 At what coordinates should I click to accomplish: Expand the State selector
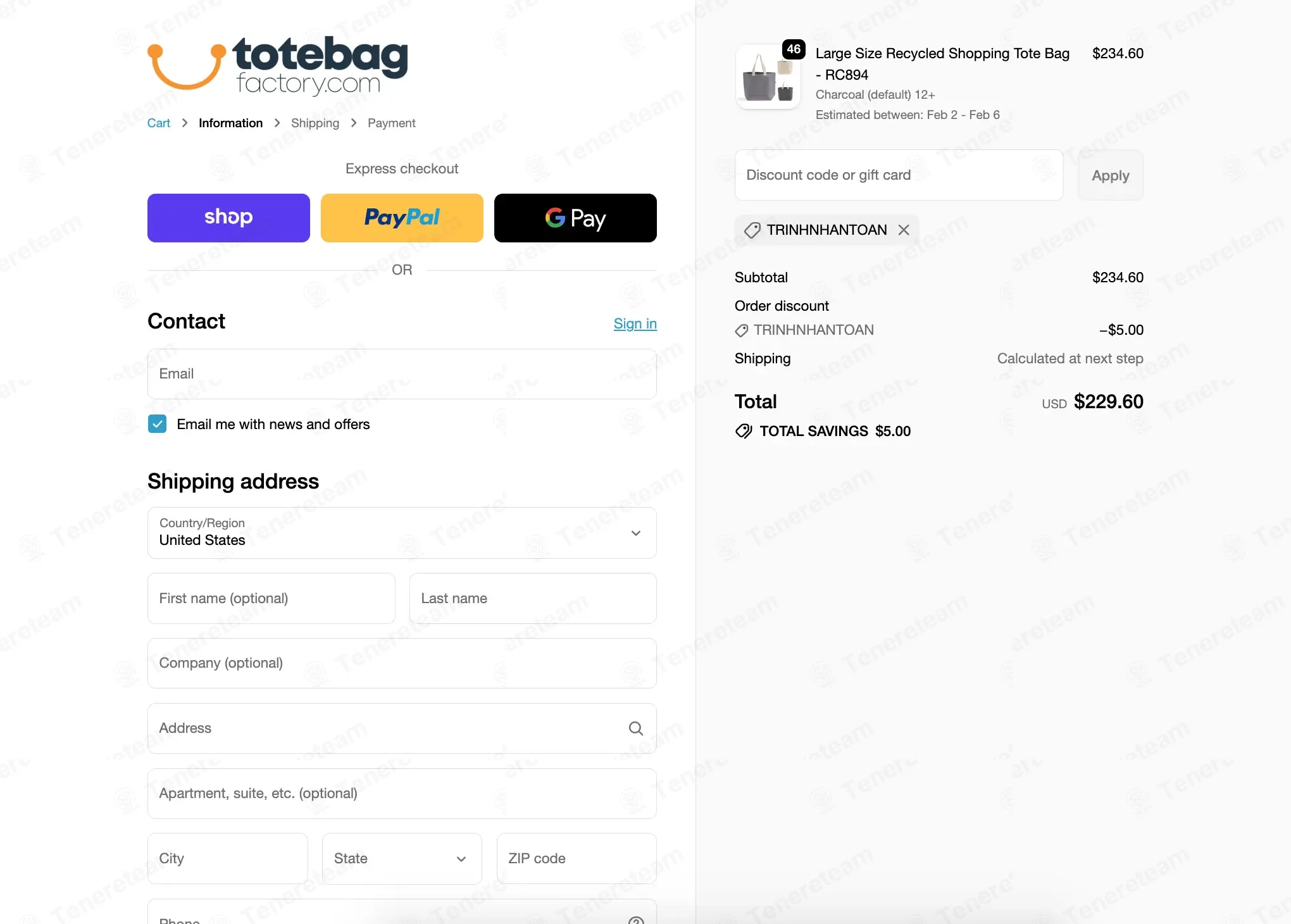tap(402, 858)
